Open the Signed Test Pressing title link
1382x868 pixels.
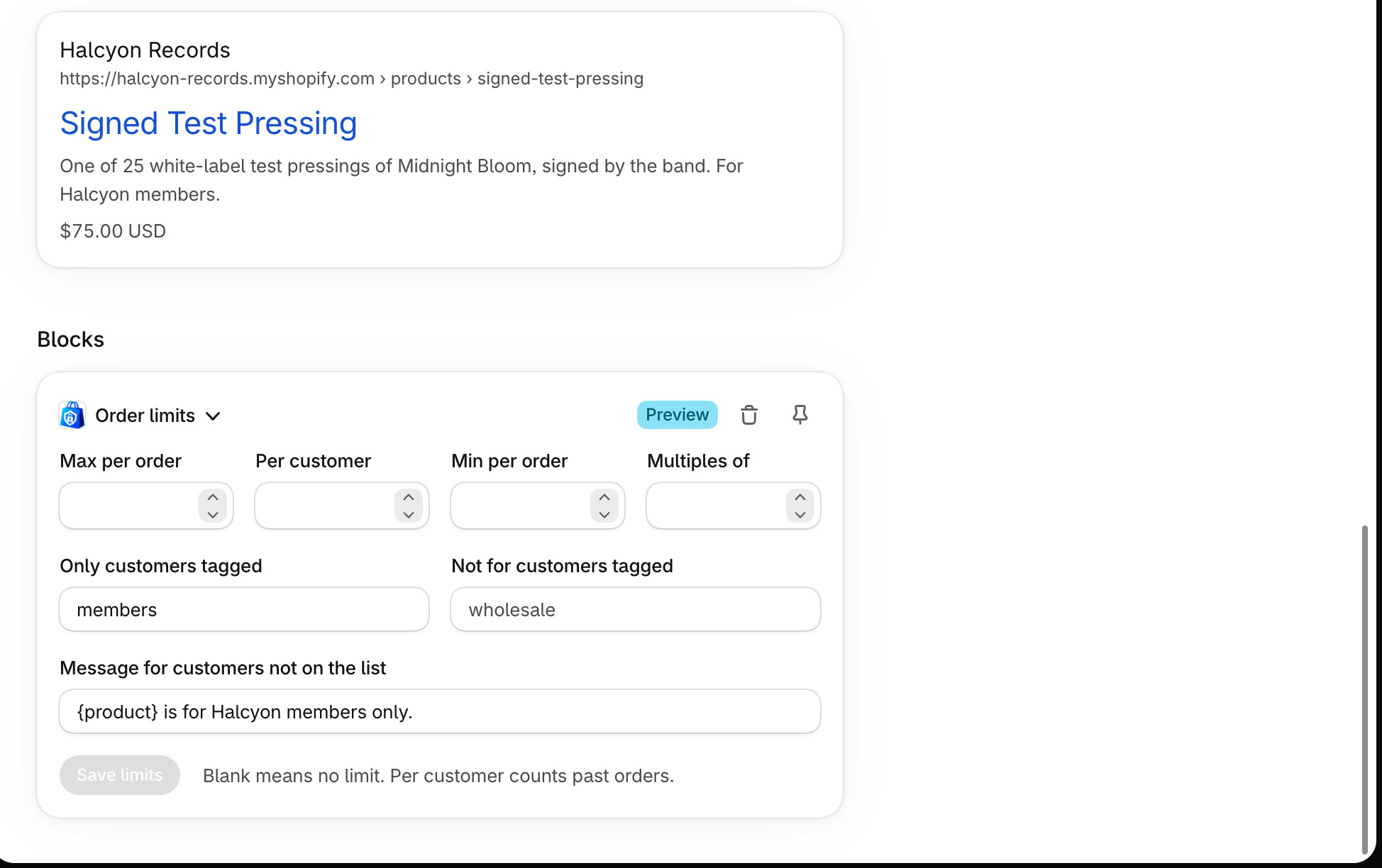[x=209, y=123]
